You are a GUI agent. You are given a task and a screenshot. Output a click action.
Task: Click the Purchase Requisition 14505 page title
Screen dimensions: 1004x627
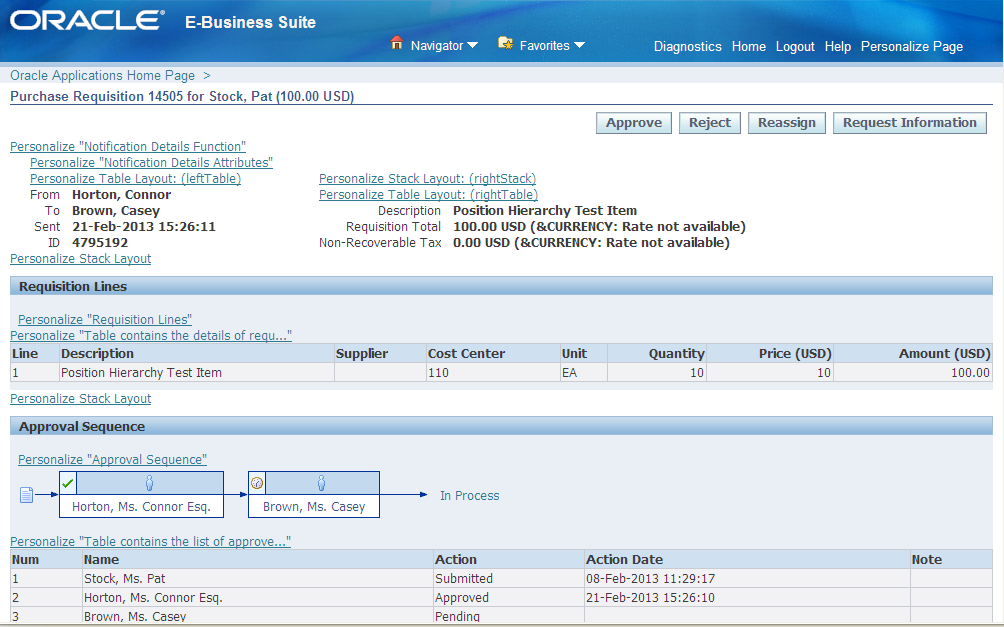(182, 97)
